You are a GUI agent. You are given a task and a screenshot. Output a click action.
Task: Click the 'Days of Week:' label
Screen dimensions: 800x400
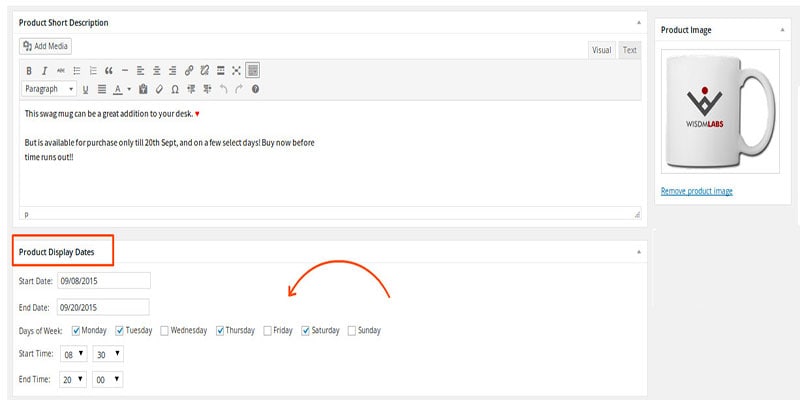[40, 331]
